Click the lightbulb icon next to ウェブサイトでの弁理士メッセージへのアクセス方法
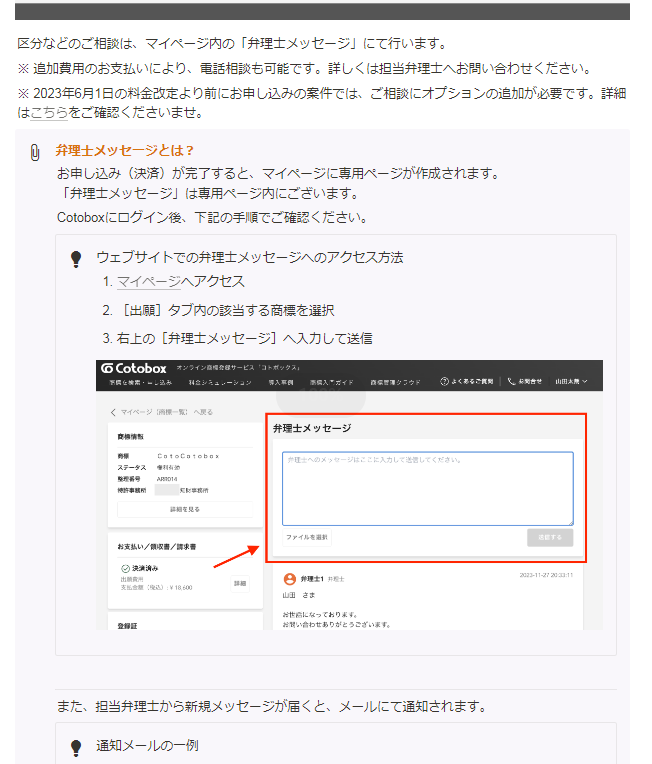This screenshot has height=764, width=652. pos(76,259)
